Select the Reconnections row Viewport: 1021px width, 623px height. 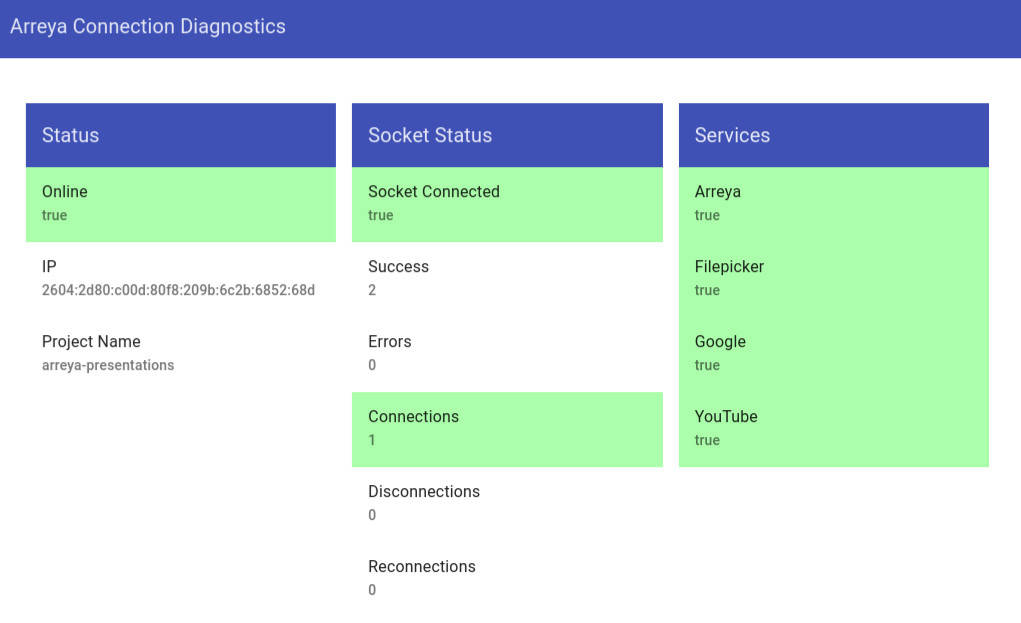point(506,579)
